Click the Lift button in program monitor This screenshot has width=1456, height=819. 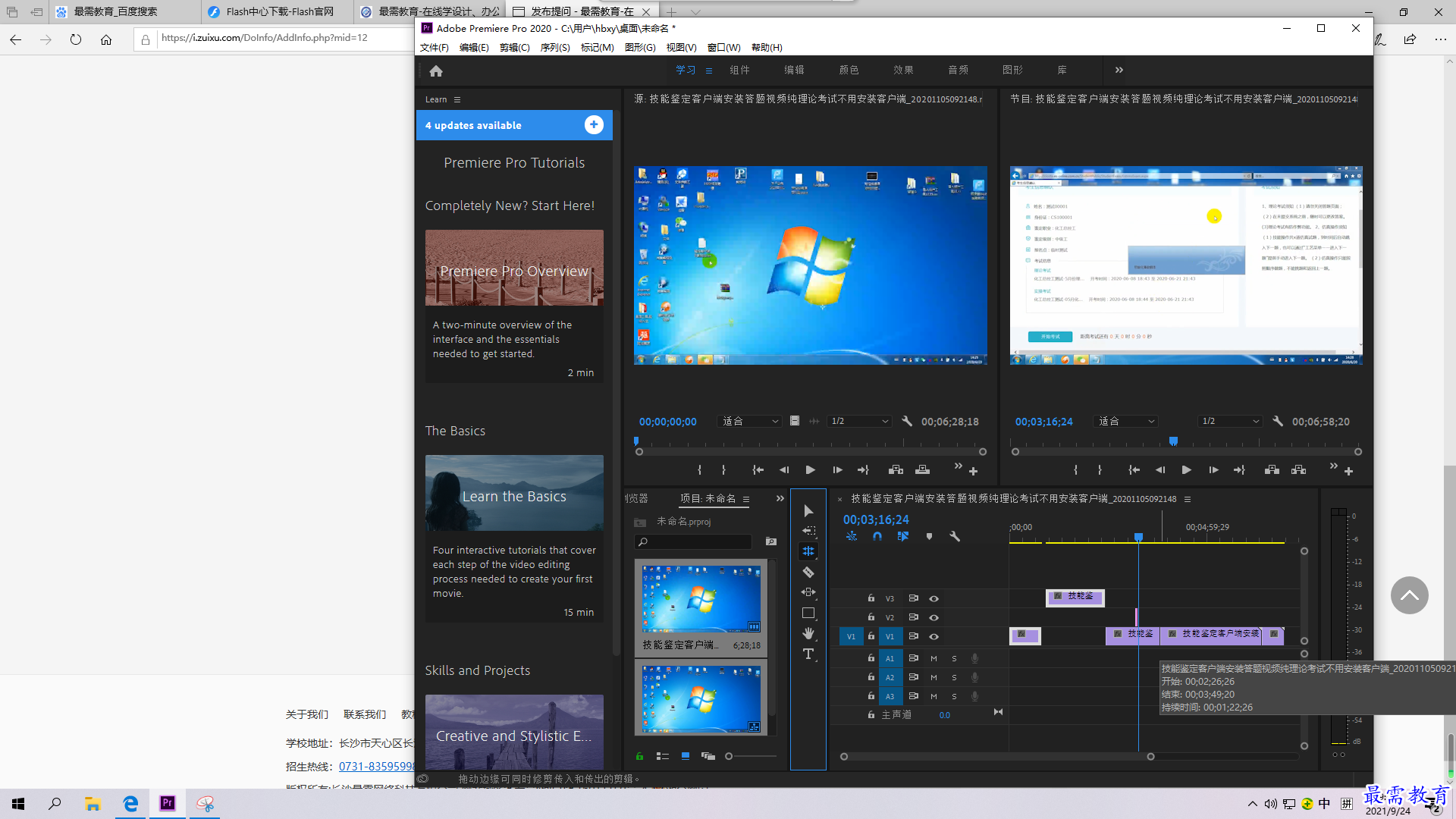point(1272,470)
